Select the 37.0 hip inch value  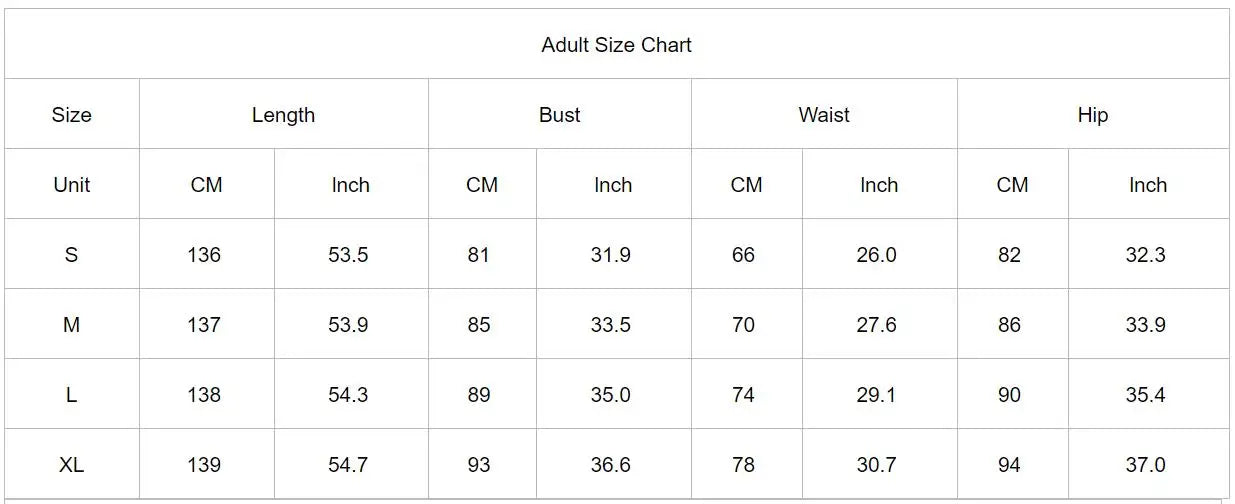(x=1145, y=465)
